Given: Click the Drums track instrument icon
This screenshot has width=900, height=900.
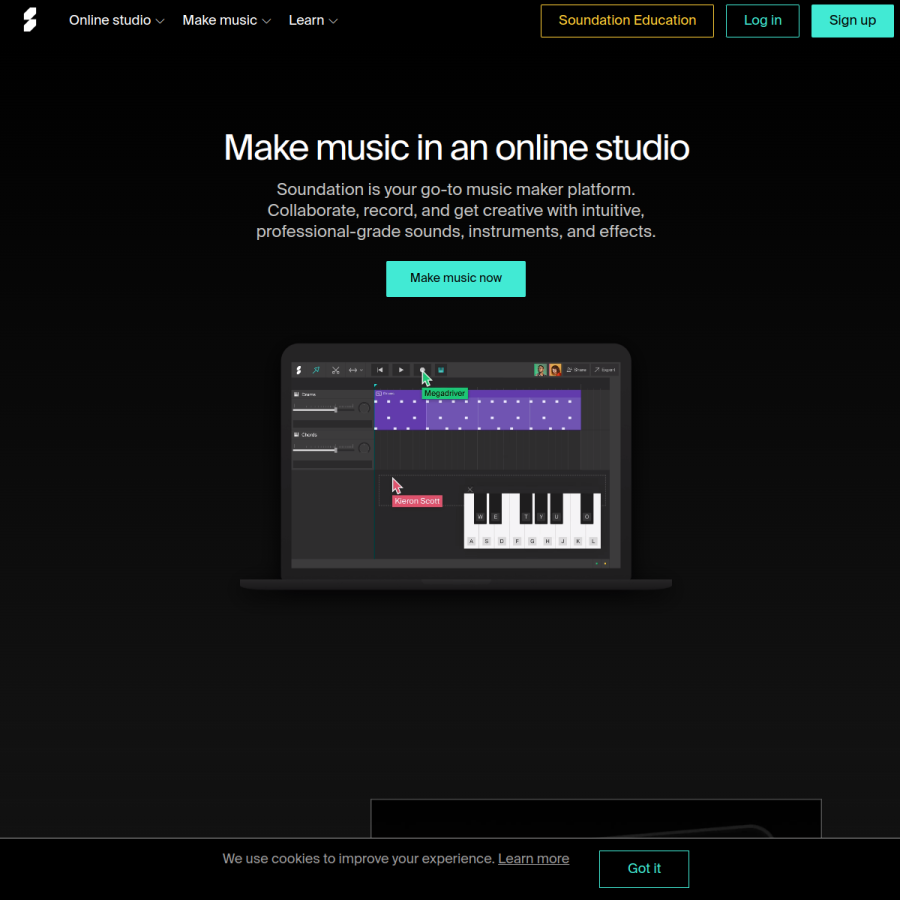Looking at the screenshot, I should [x=297, y=394].
